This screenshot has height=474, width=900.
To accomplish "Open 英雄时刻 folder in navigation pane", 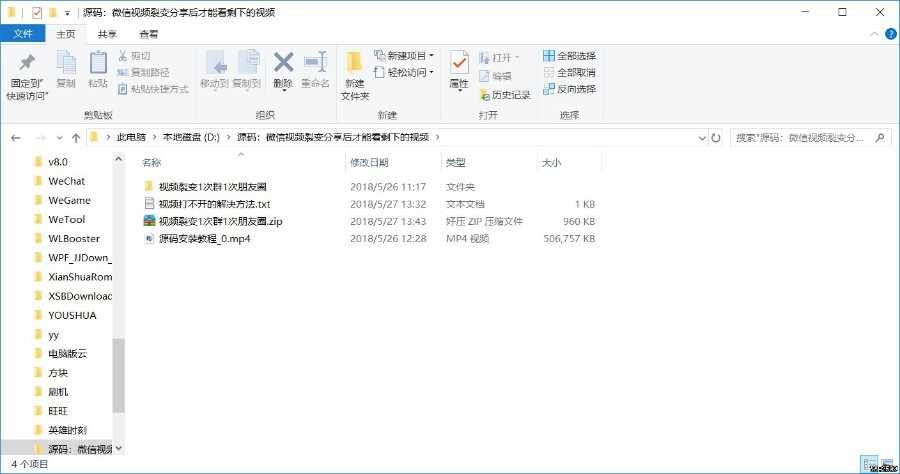I will (67, 430).
